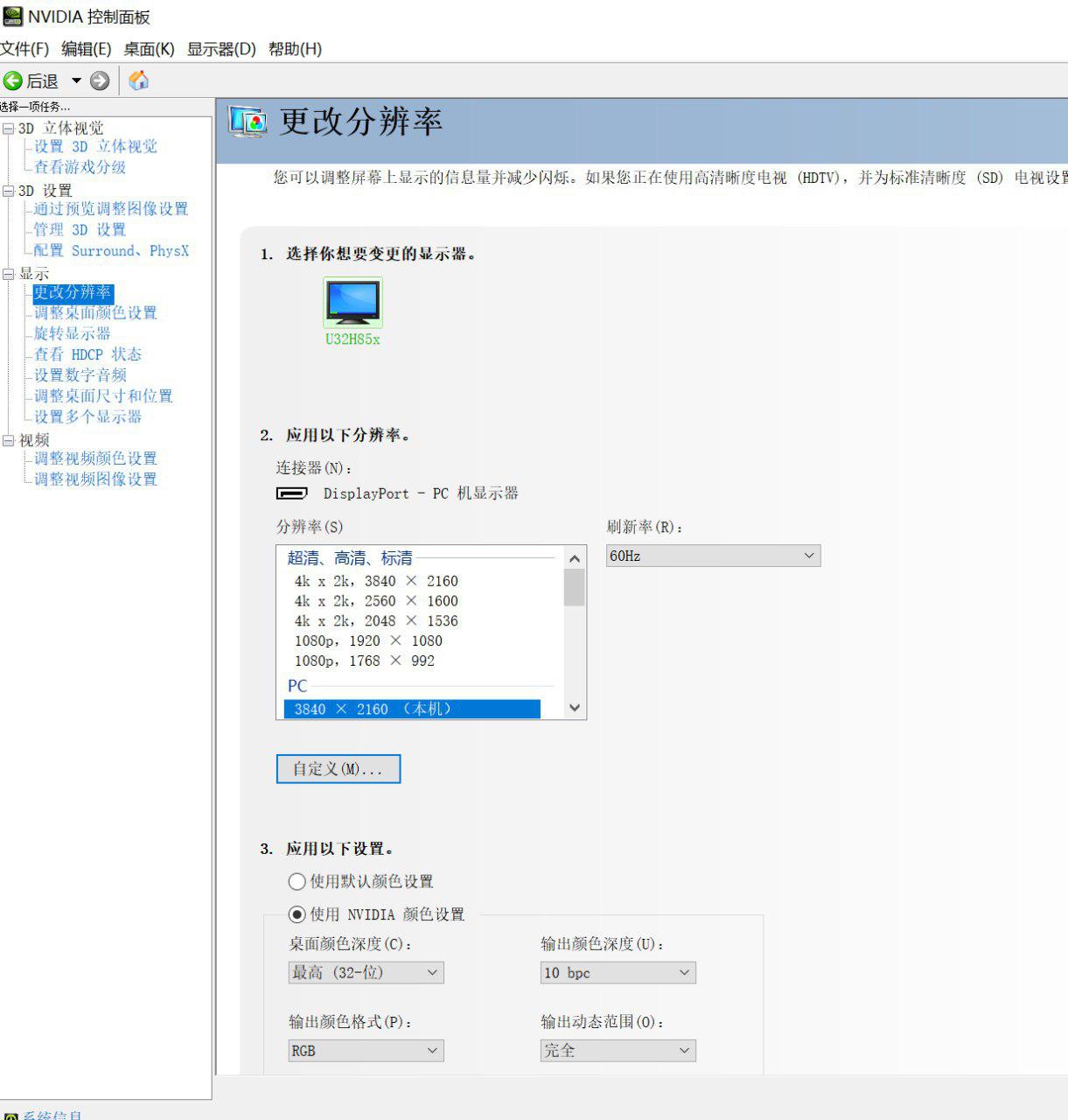Open 输出颜色深度 10 bpc dropdown

click(618, 973)
